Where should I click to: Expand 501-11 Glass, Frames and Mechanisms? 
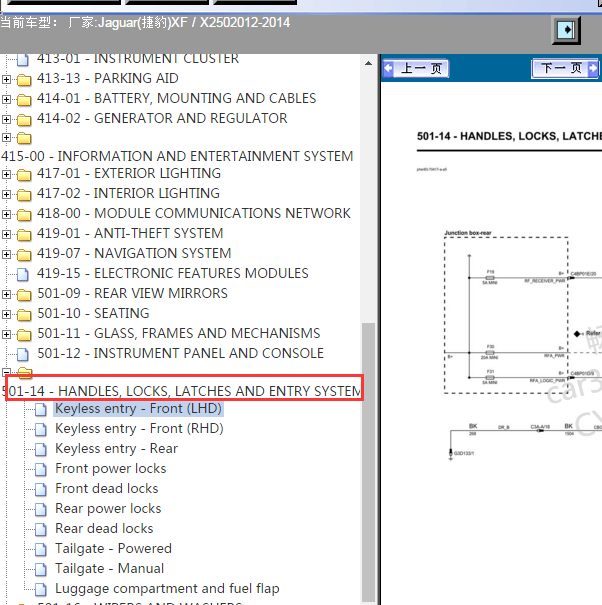6,335
